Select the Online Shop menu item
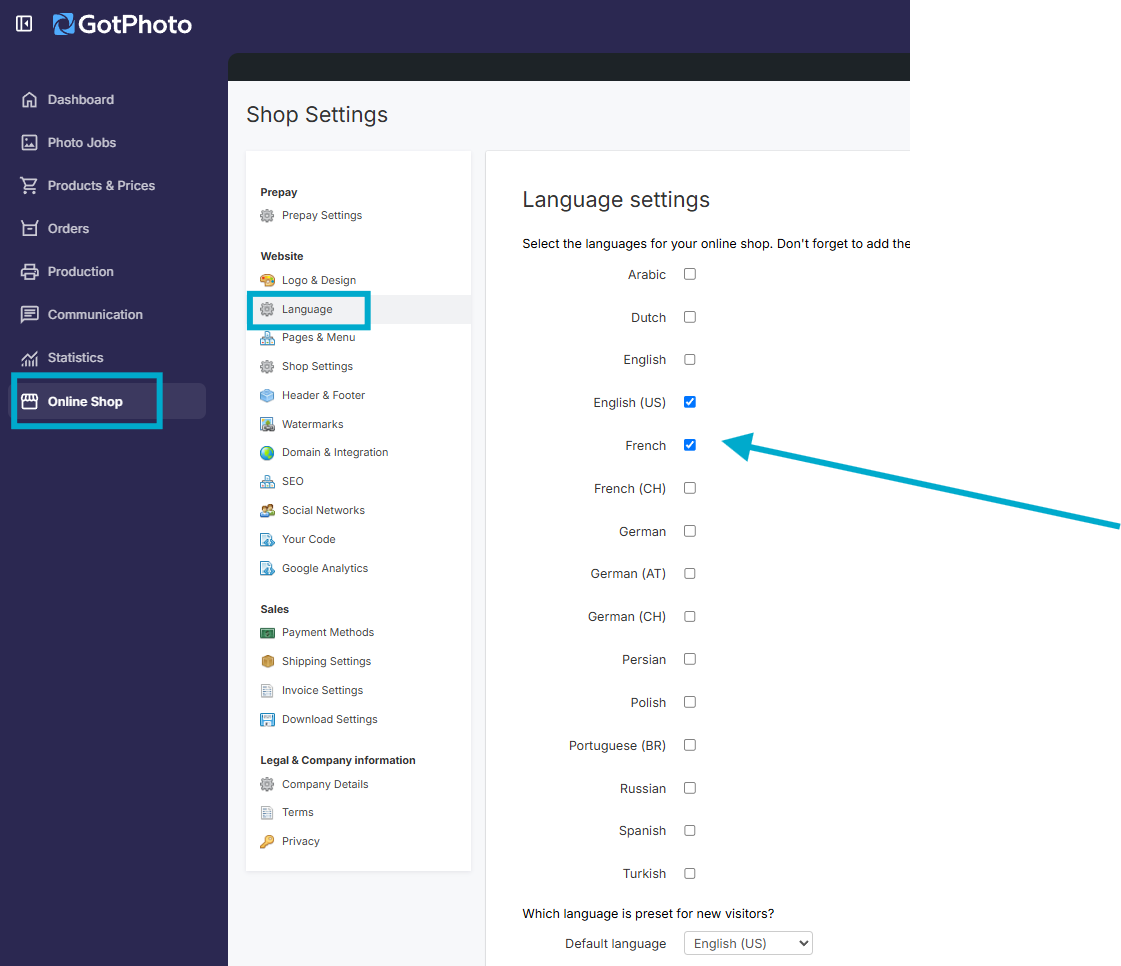 [85, 401]
